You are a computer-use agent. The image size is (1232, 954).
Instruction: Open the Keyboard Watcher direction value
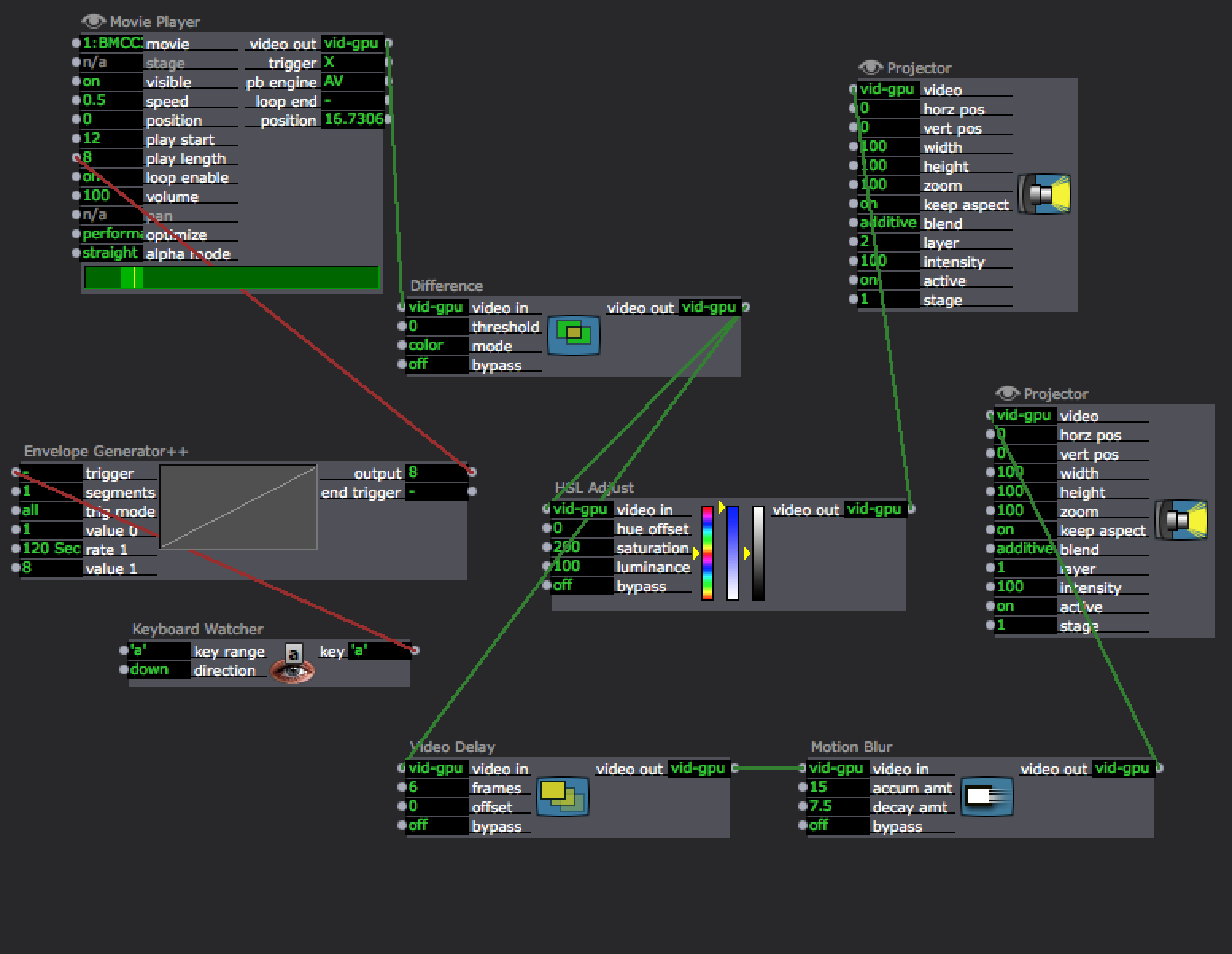click(159, 670)
